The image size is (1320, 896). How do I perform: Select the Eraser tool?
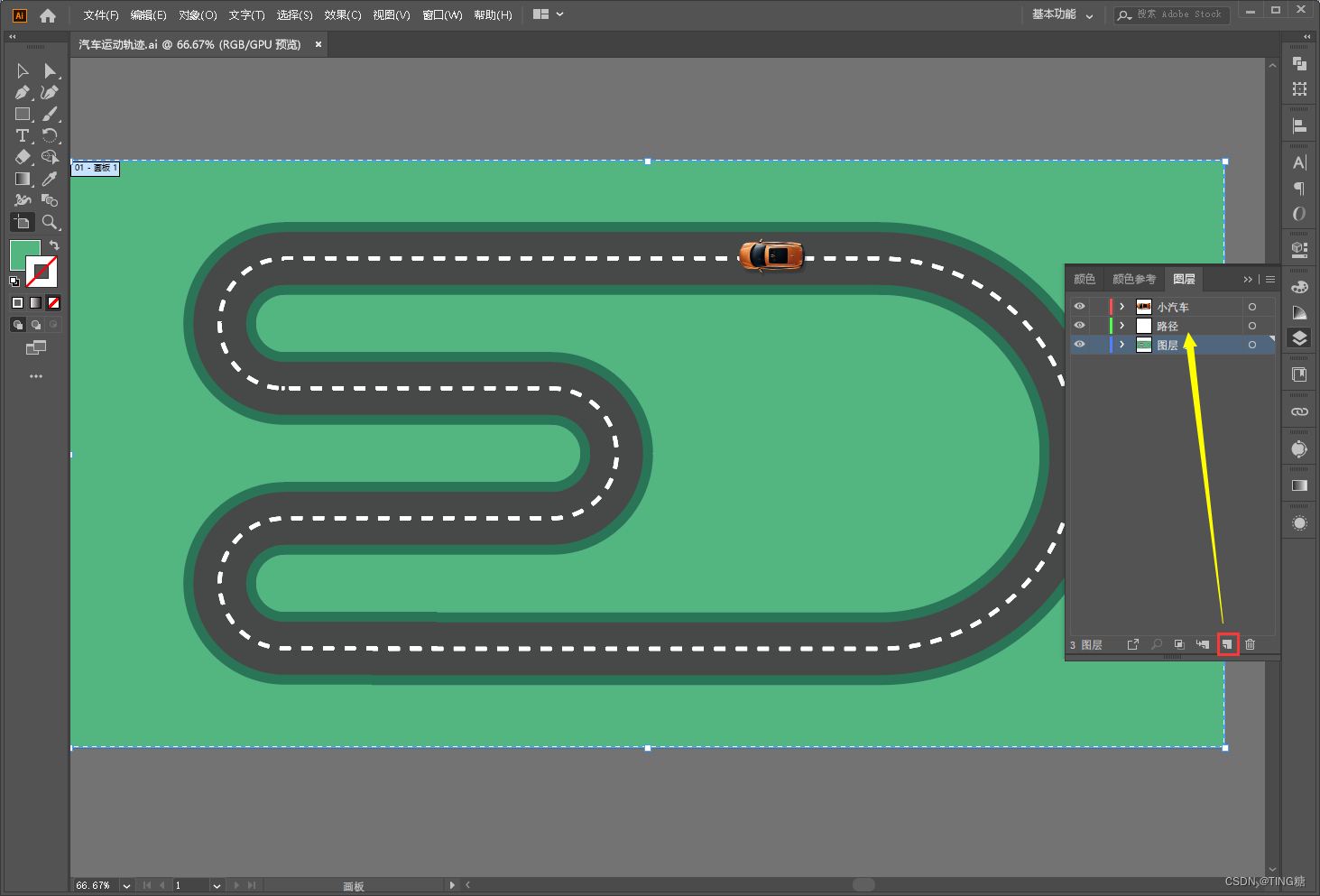[23, 157]
